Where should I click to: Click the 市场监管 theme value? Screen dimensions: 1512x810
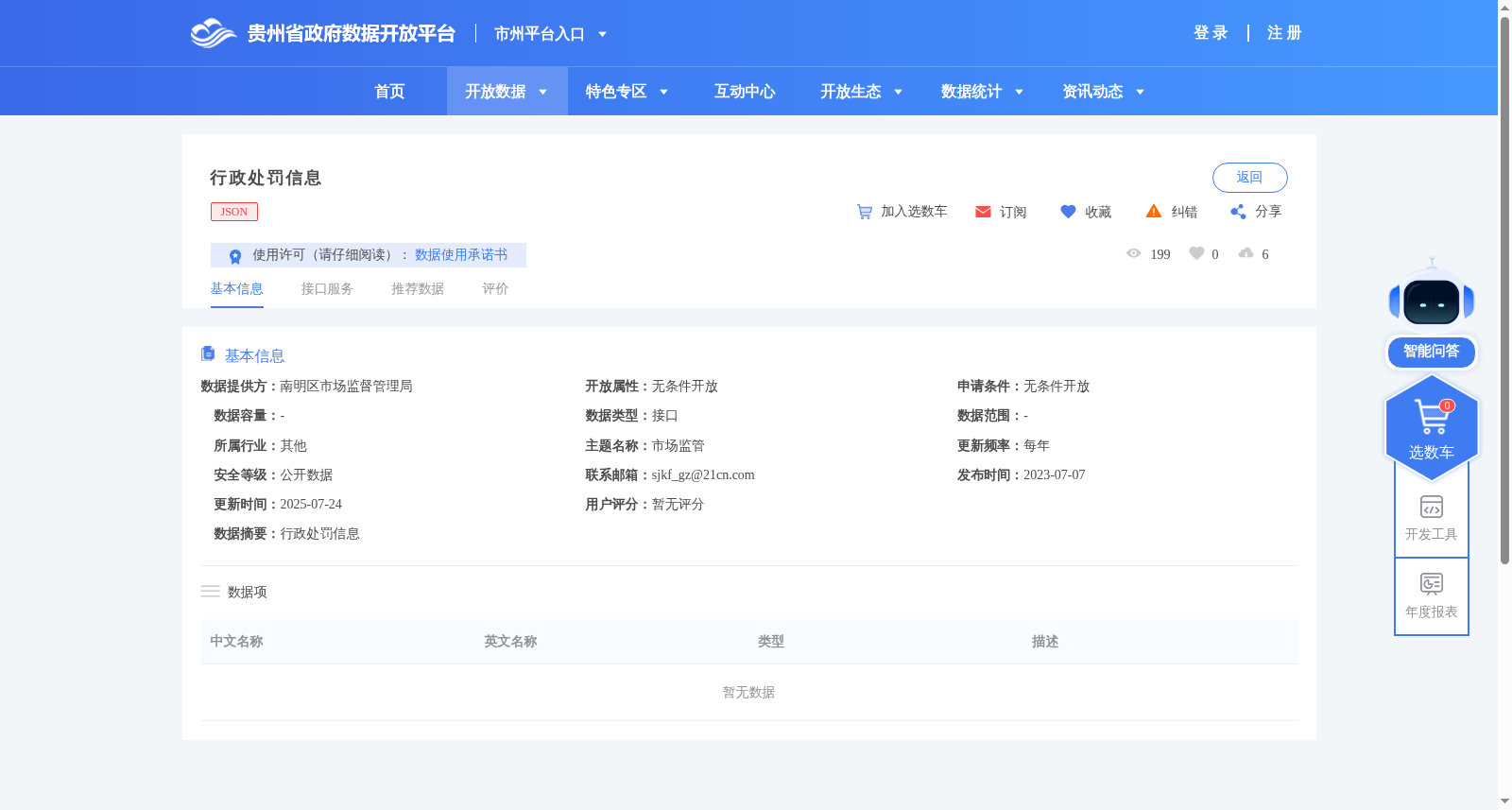tap(678, 446)
